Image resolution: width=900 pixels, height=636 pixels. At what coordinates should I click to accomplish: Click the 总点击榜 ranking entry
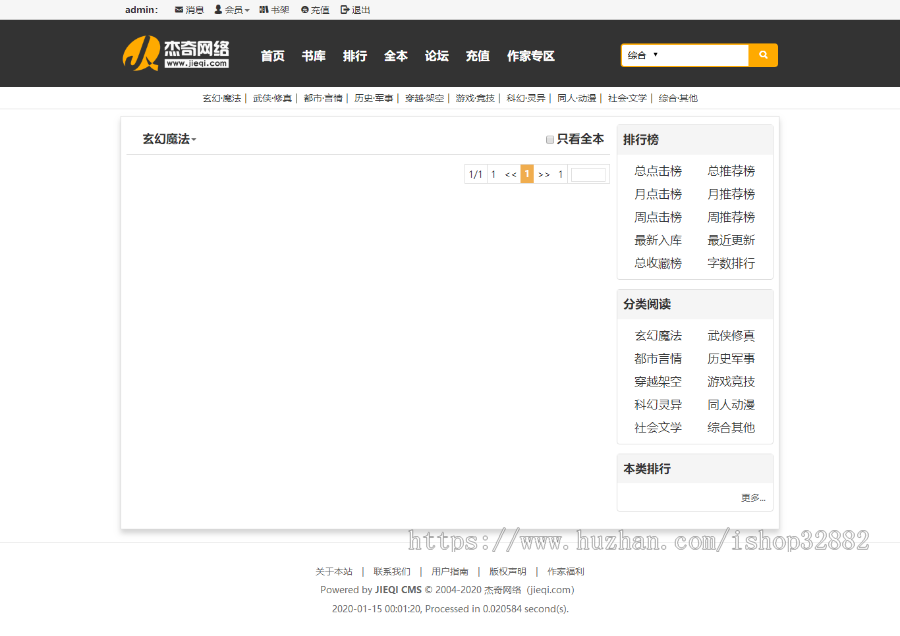[x=658, y=170]
